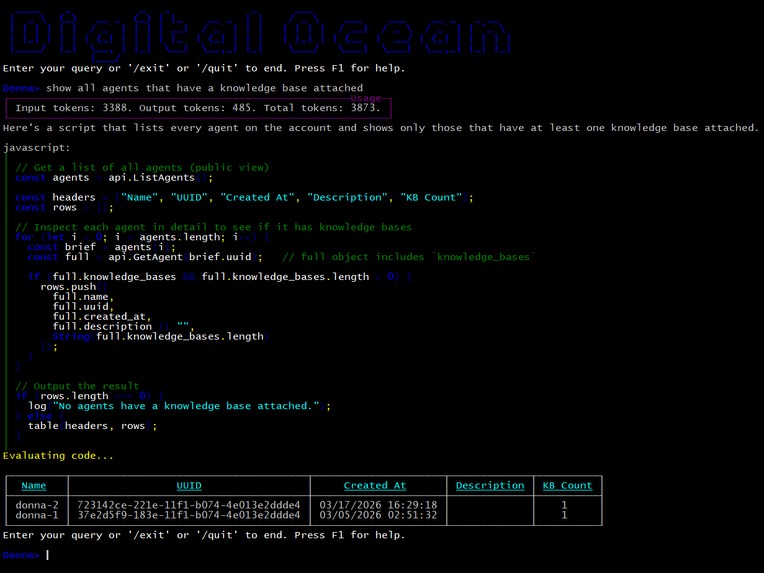This screenshot has width=764, height=573.
Task: Click the KB Count column header
Action: tap(568, 486)
